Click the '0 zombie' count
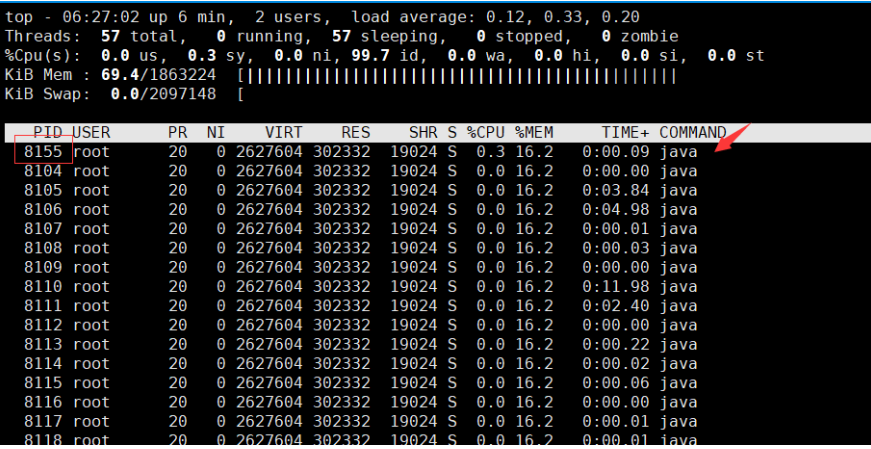Screen dimensions: 871x449 coord(640,37)
